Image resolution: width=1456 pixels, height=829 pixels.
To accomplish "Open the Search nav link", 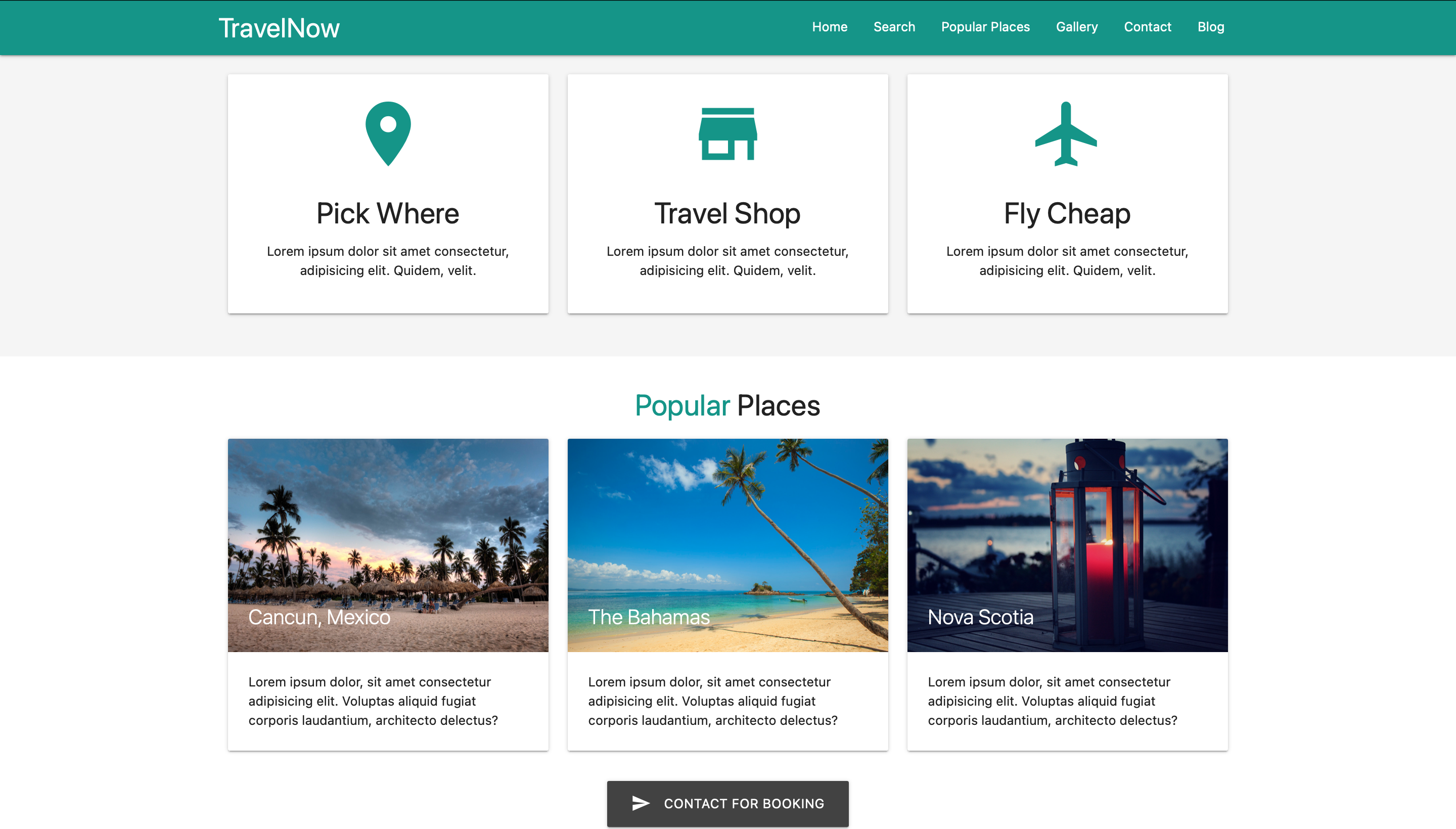I will pyautogui.click(x=894, y=27).
